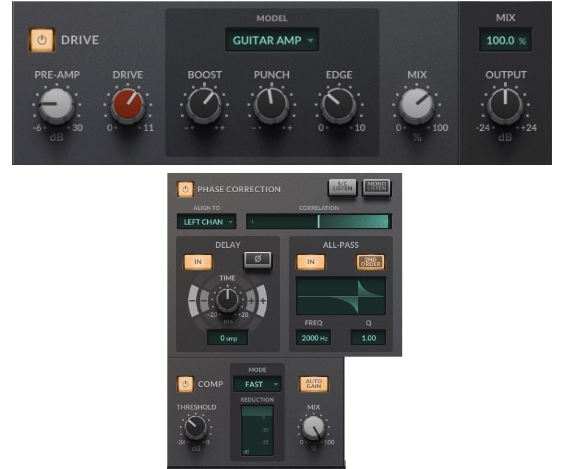
Task: Click the phase invert Ø button
Action: (258, 259)
